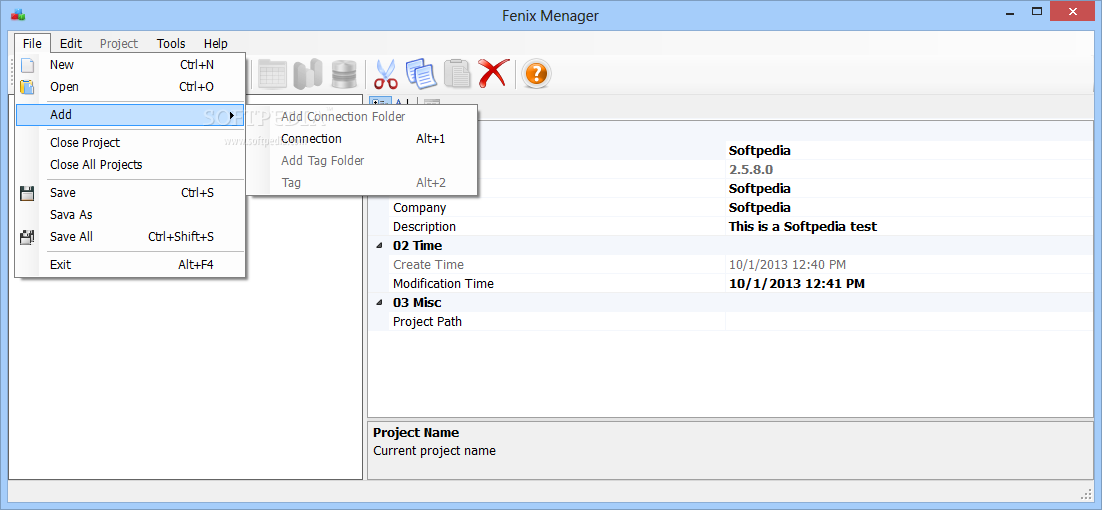Screen dimensions: 1102x510
Task: Select Close Project menu item
Action: tap(130, 143)
